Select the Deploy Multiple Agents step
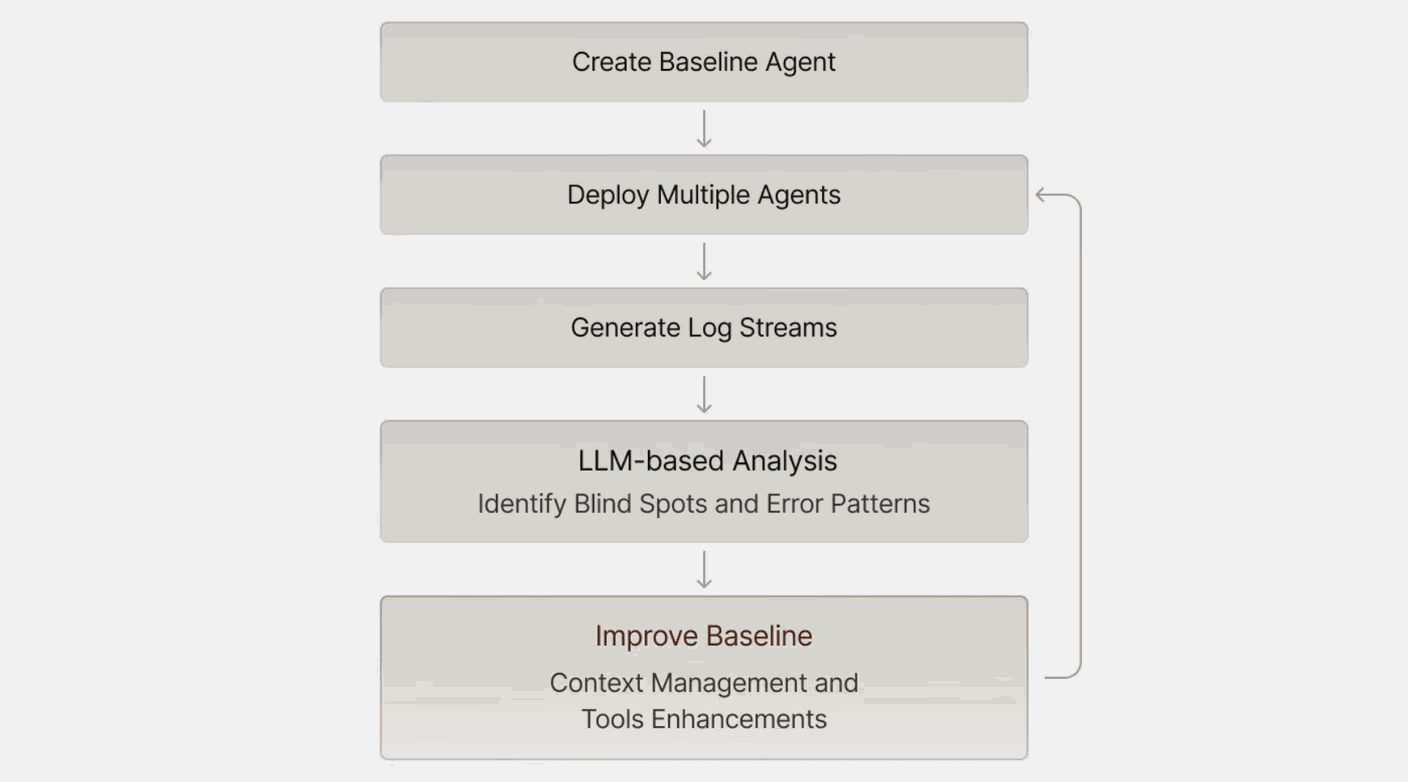The image size is (1408, 782). point(703,195)
